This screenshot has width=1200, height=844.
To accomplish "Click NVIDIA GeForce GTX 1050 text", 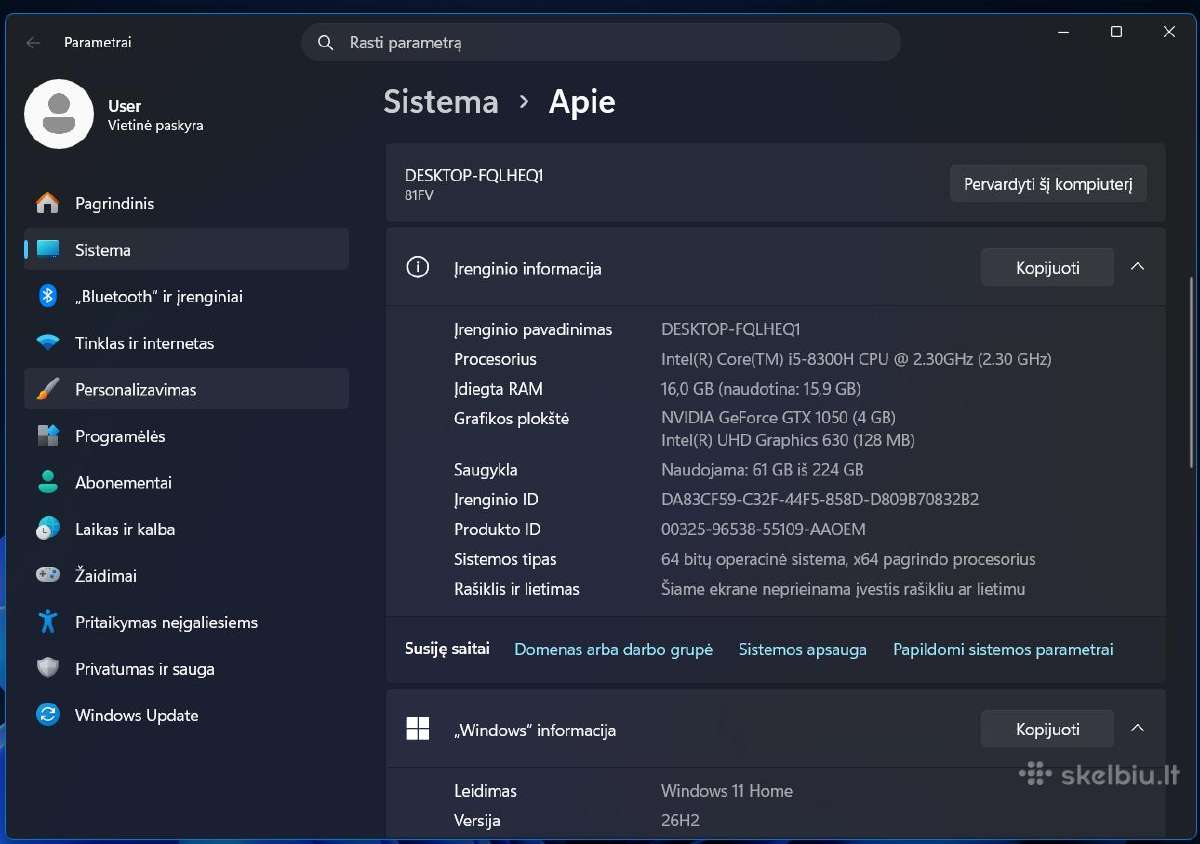I will click(778, 417).
